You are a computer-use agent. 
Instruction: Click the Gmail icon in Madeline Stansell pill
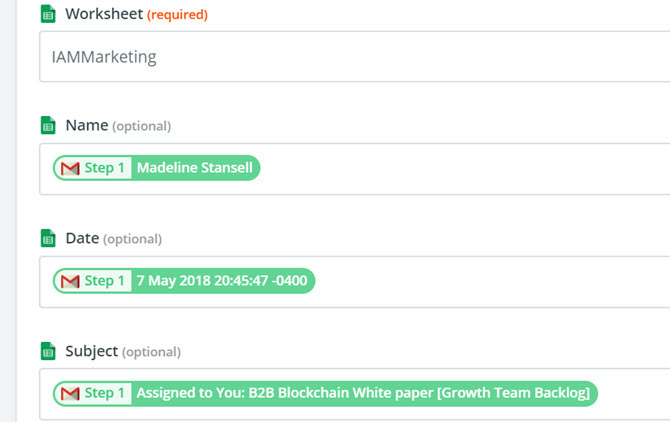pos(70,168)
